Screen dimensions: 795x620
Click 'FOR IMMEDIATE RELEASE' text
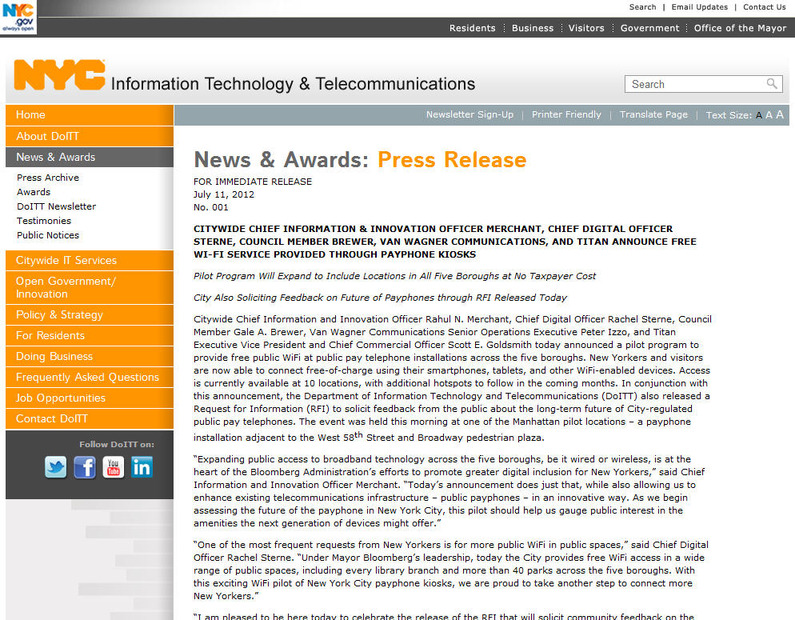tap(252, 181)
